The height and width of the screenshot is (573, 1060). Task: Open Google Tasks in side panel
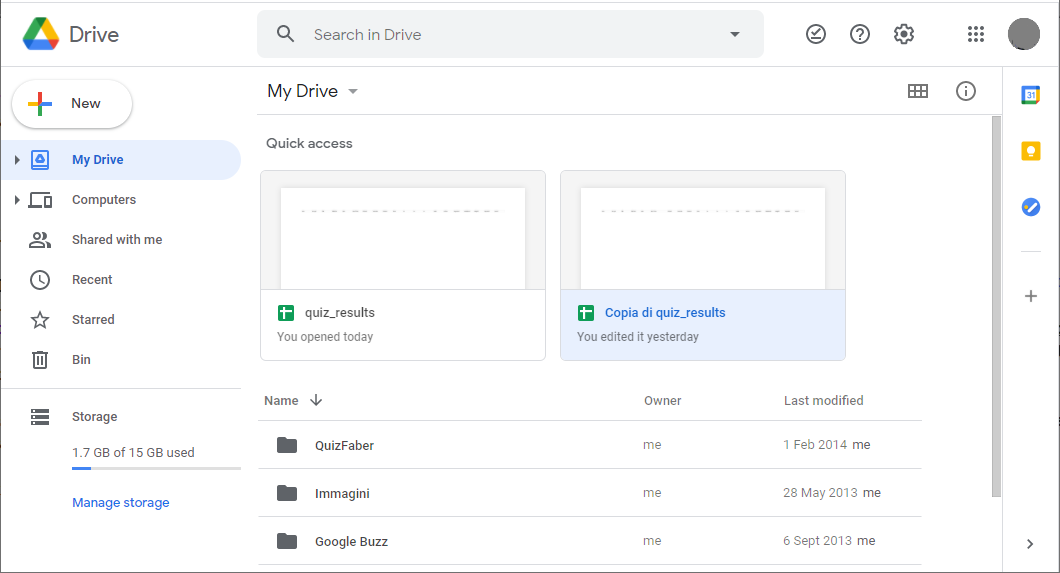tap(1030, 207)
